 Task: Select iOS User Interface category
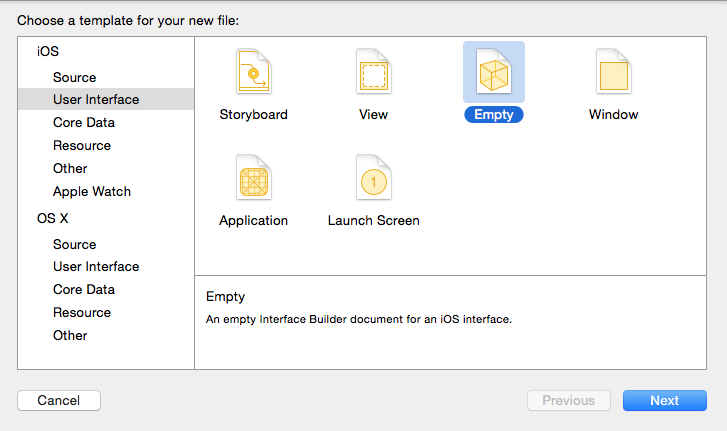click(x=106, y=99)
